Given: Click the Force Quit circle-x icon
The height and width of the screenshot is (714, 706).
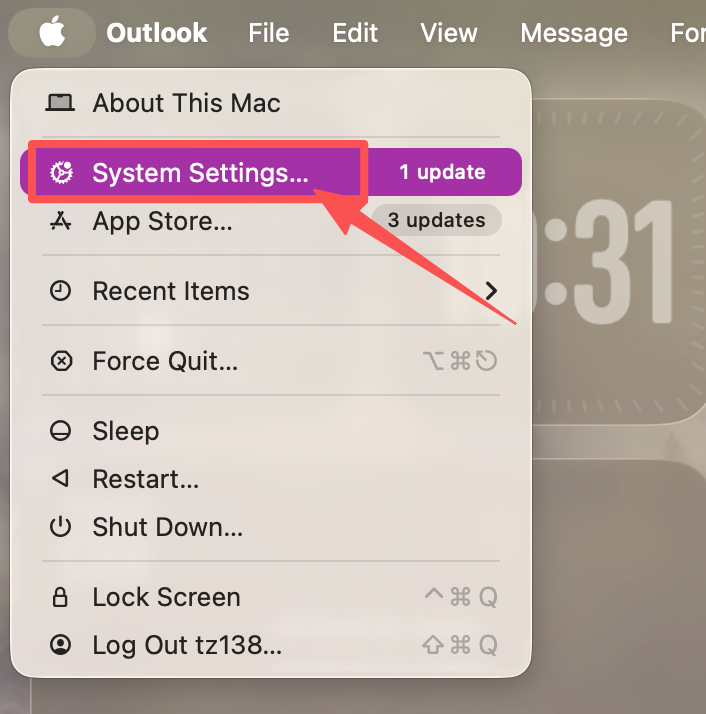Looking at the screenshot, I should (x=61, y=361).
